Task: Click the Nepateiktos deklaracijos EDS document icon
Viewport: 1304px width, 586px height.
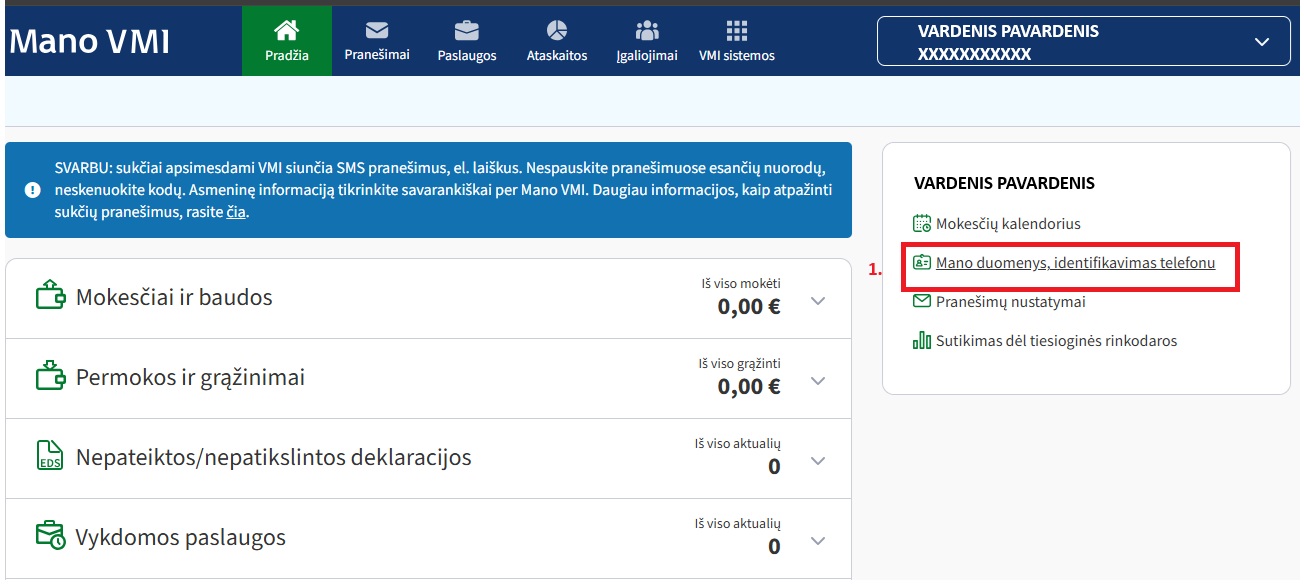Action: coord(50,457)
